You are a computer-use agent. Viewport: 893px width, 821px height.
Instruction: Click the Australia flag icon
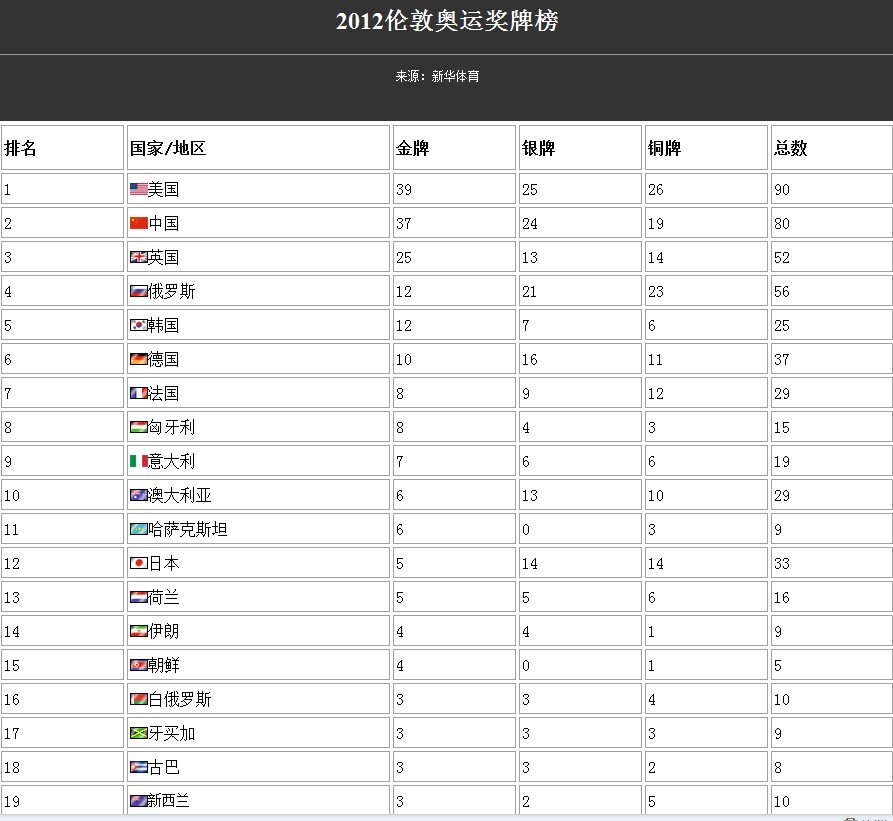pos(138,495)
